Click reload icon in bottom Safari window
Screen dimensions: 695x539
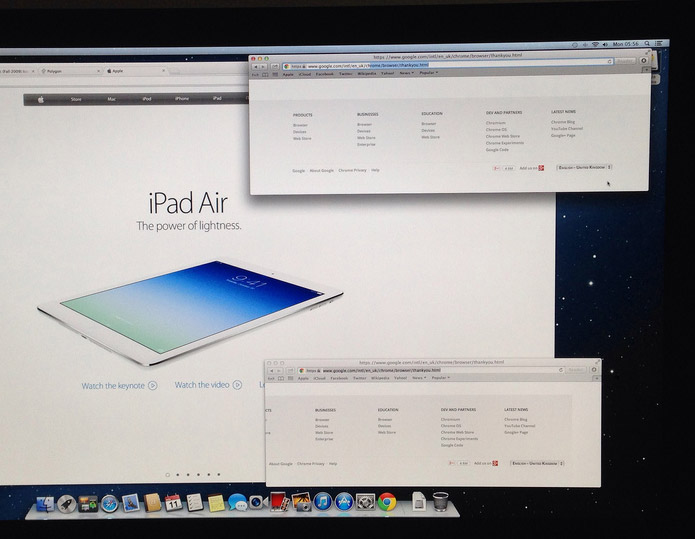(x=561, y=370)
